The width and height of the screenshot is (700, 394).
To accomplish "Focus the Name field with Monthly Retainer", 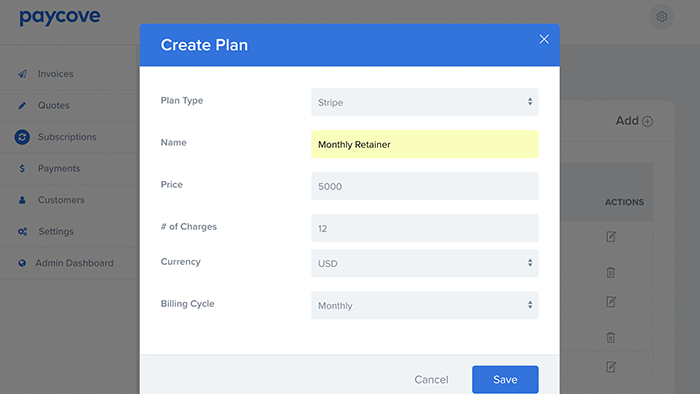I will [425, 144].
